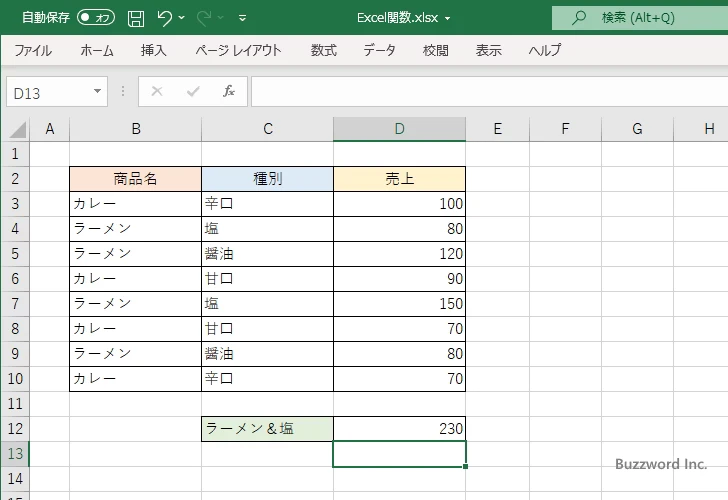Select the 醤油 cell in row 5
Image resolution: width=728 pixels, height=500 pixels.
pos(267,254)
